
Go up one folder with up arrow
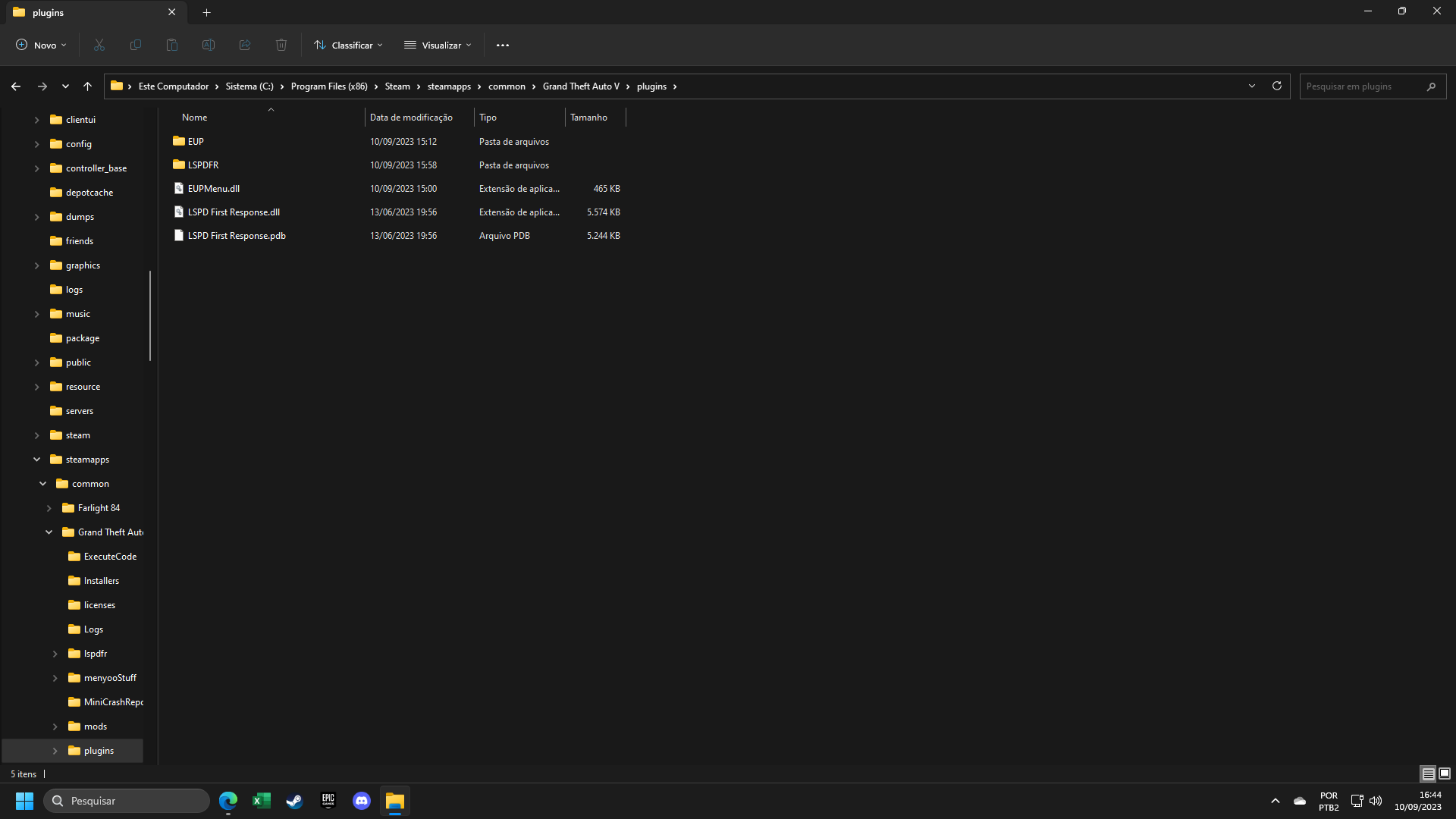point(87,86)
